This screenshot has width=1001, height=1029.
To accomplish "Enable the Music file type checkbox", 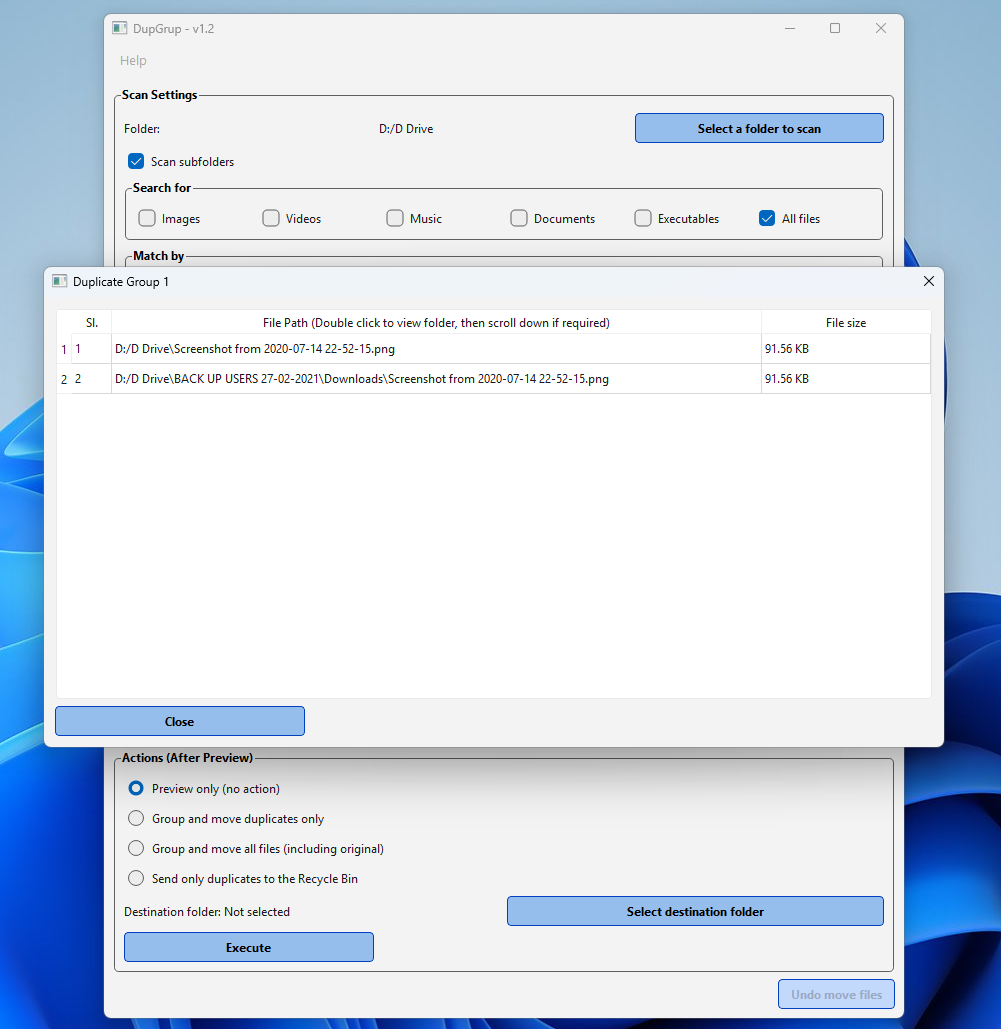I will click(x=394, y=217).
